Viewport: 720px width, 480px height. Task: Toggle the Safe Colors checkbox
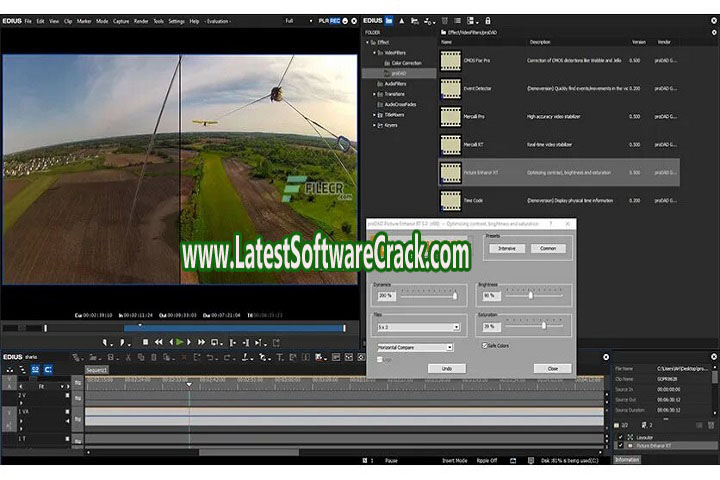(x=485, y=346)
